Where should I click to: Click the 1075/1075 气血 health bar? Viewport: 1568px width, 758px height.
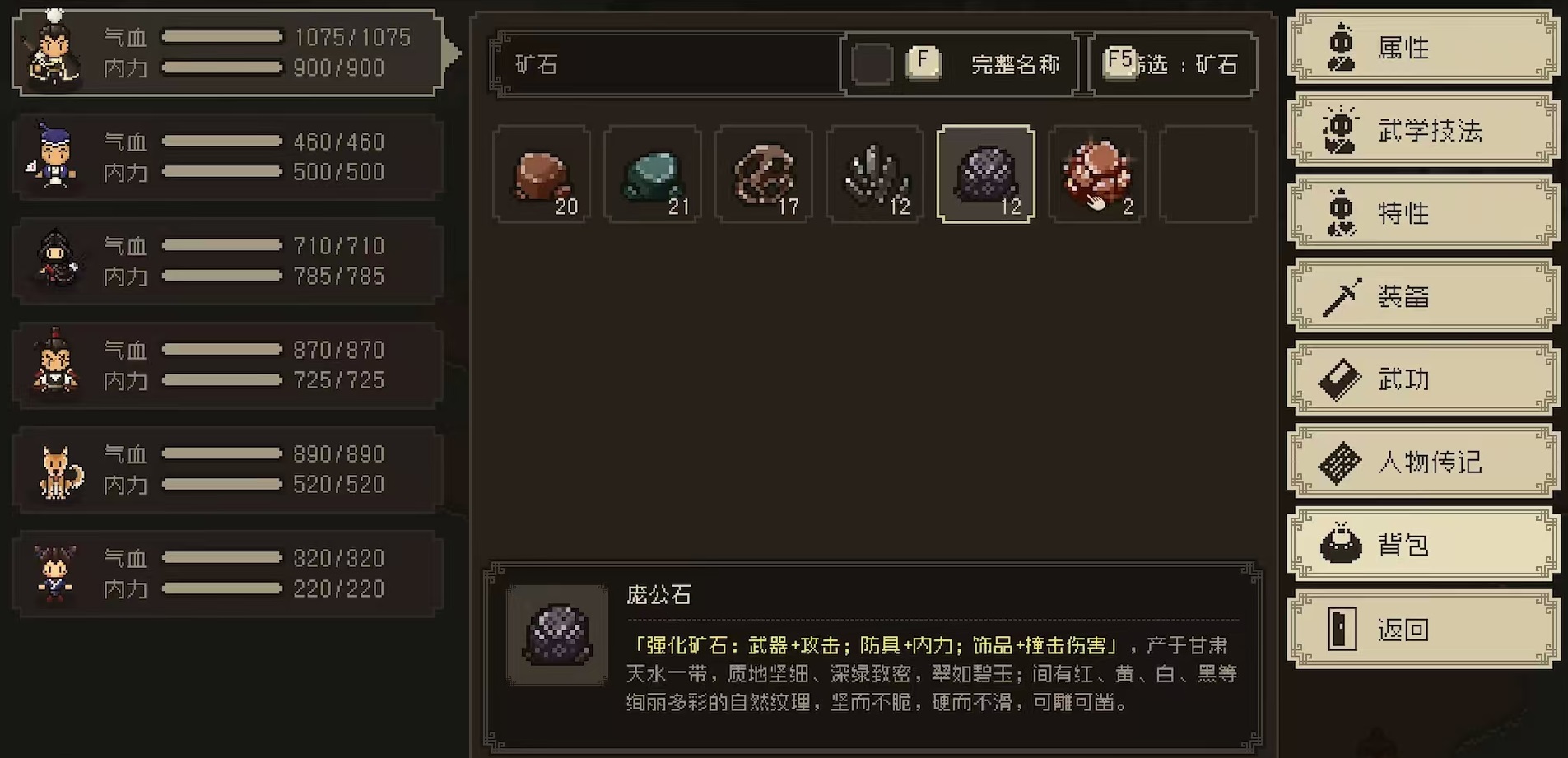point(222,37)
